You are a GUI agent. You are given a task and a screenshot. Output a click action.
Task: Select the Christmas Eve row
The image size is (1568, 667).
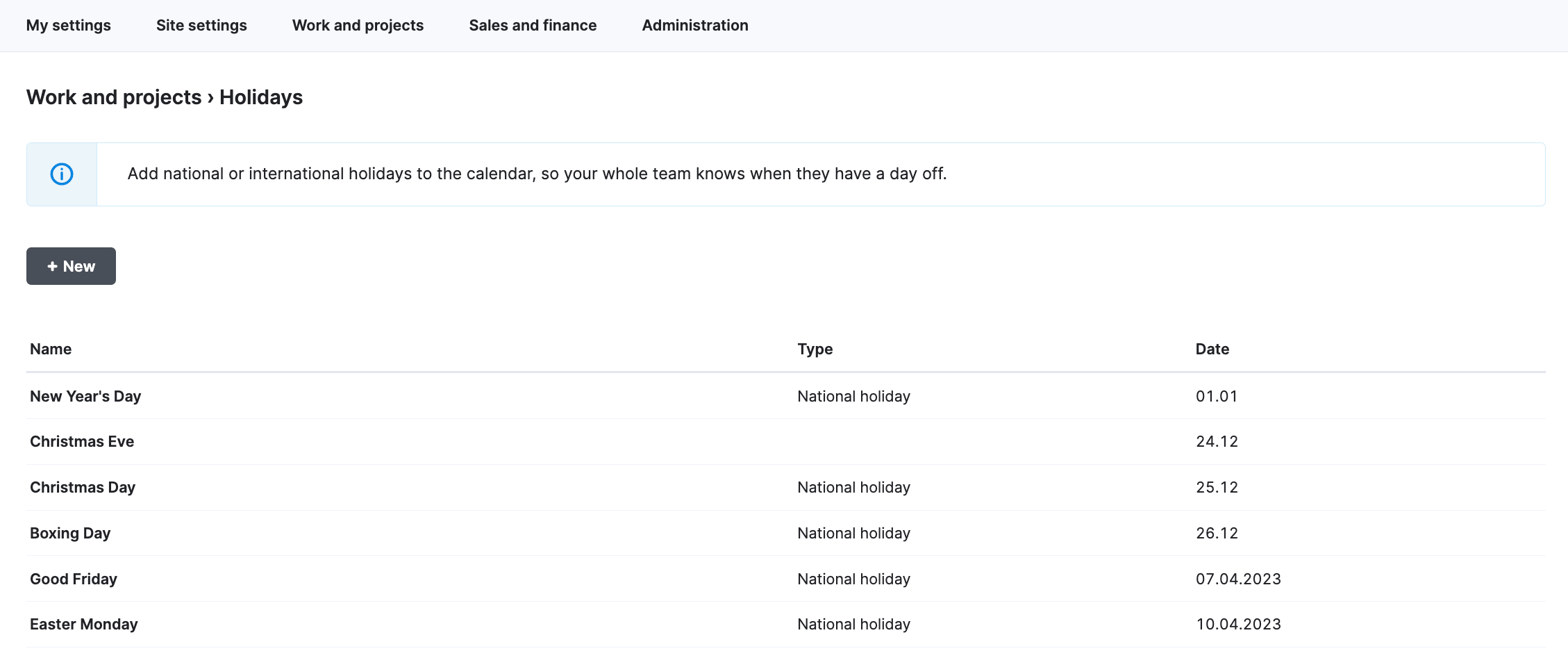click(x=81, y=441)
